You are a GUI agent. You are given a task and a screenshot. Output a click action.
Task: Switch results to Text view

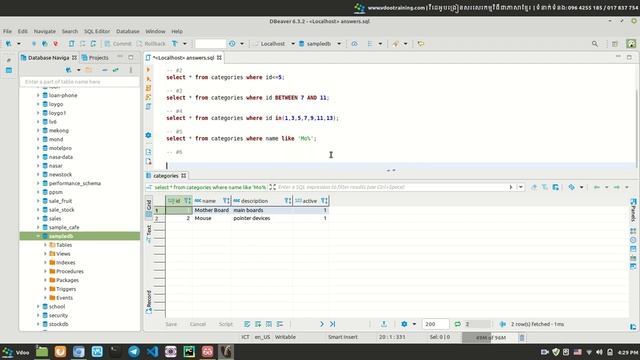pos(149,233)
